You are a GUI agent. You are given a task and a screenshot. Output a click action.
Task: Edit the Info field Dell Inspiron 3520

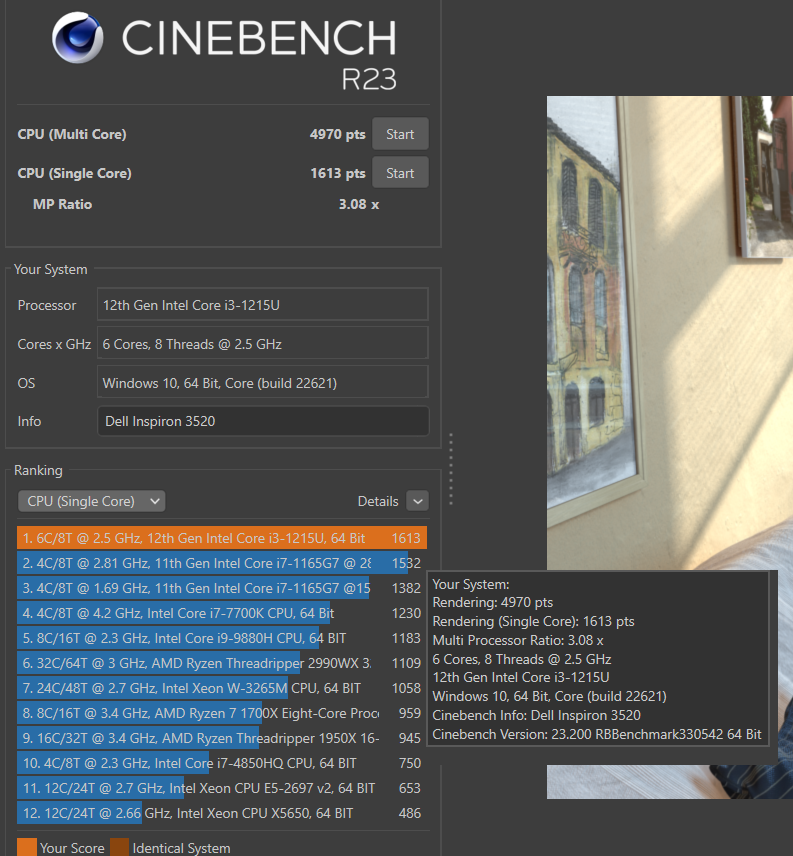pyautogui.click(x=263, y=421)
